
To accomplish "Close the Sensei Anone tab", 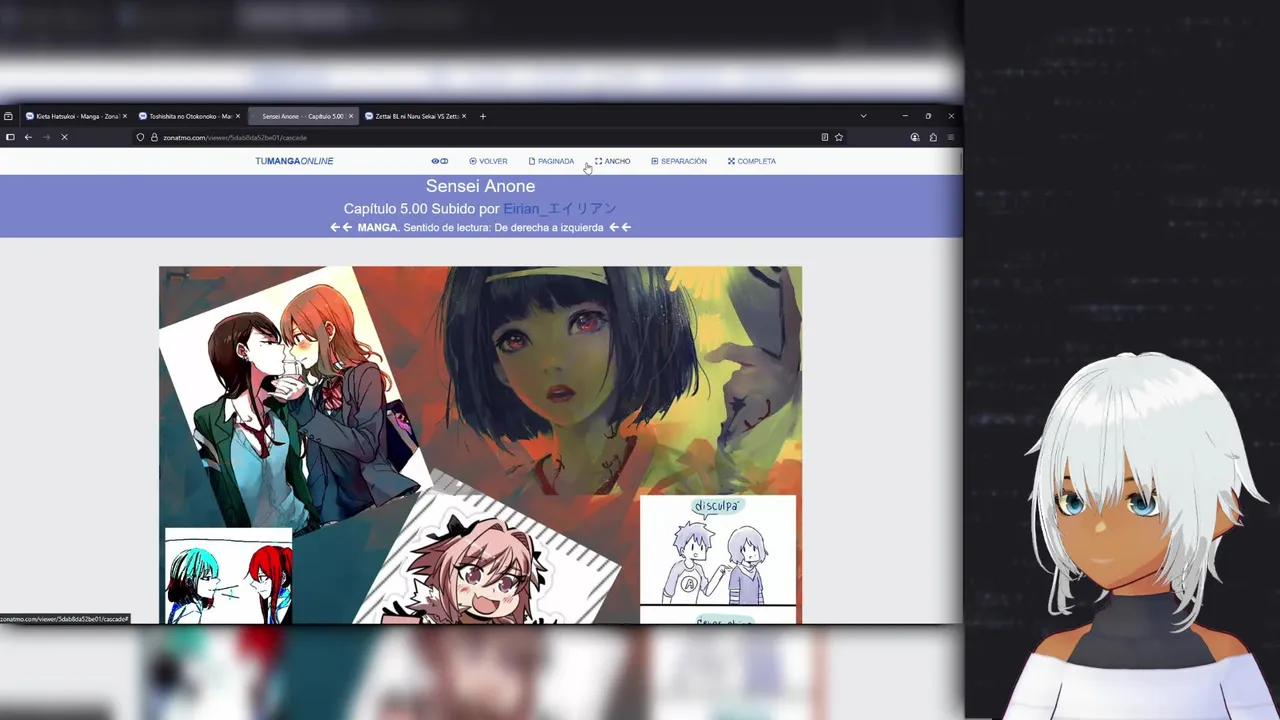I will (x=351, y=116).
